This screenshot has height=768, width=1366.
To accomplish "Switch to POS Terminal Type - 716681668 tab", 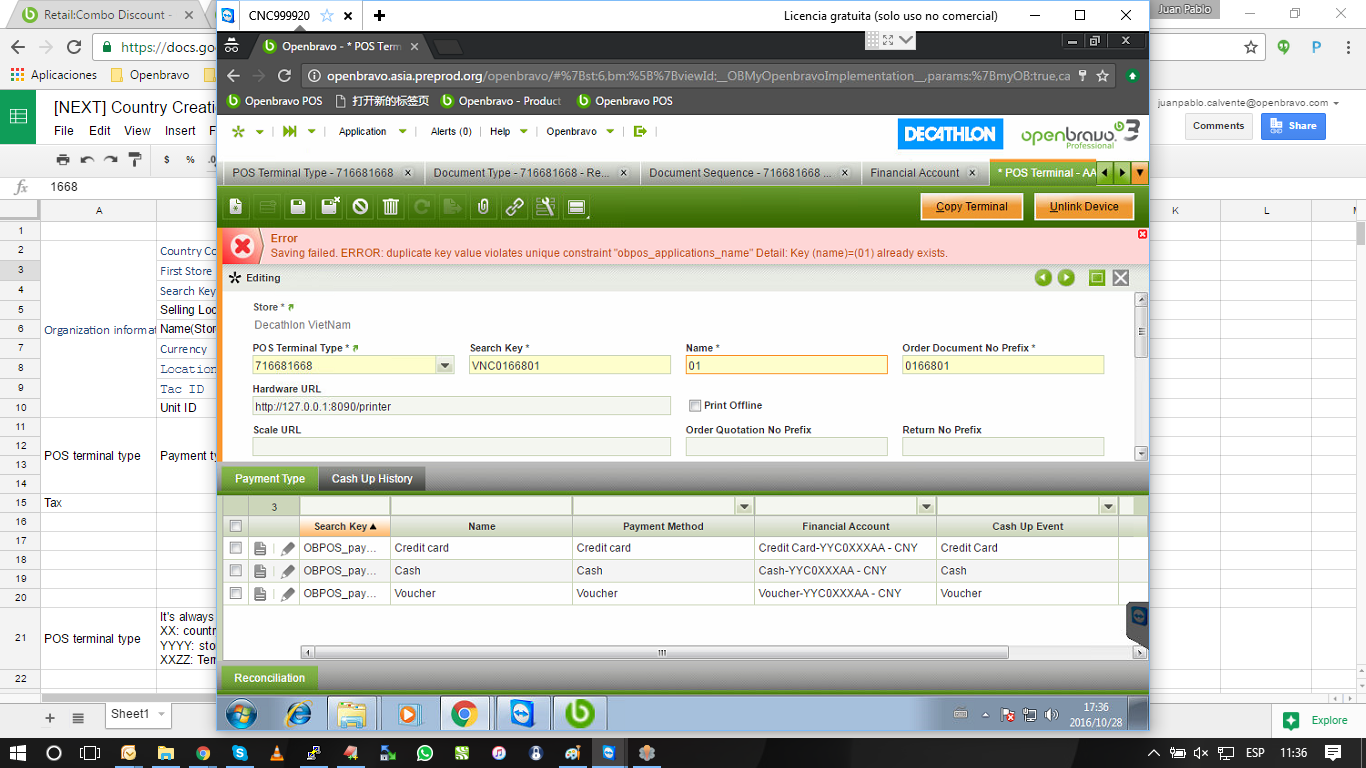I will click(323, 173).
